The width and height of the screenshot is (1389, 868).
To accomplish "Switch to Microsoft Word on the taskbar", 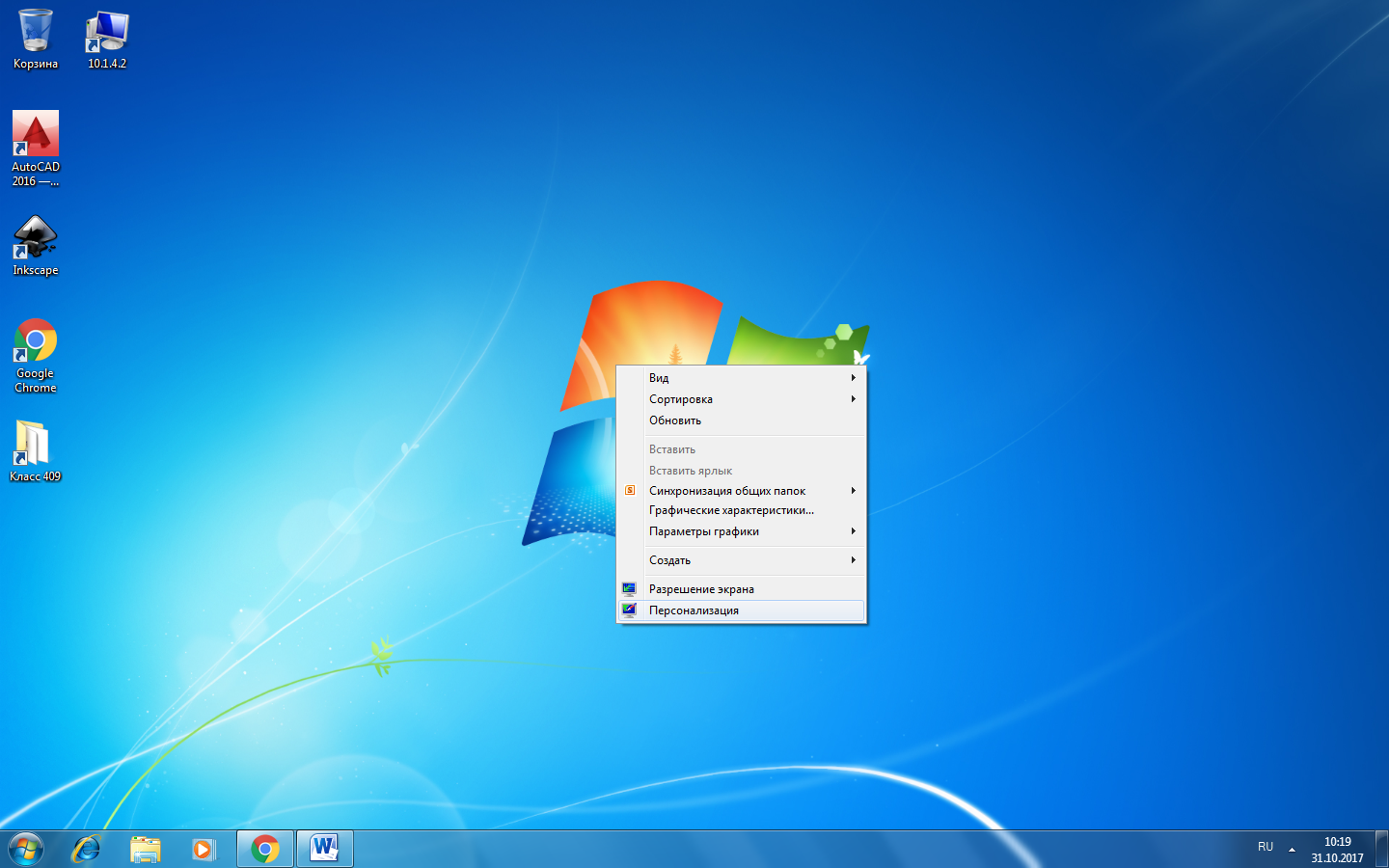I will (324, 849).
